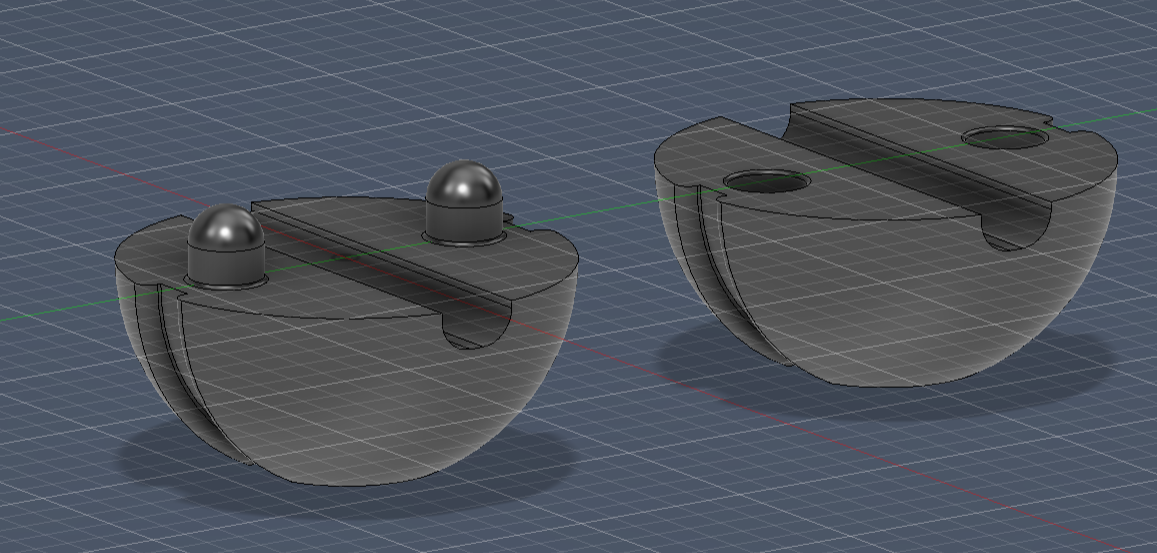This screenshot has width=1157, height=553.
Task: Pick the right round hole on right half
Action: 1006,137
